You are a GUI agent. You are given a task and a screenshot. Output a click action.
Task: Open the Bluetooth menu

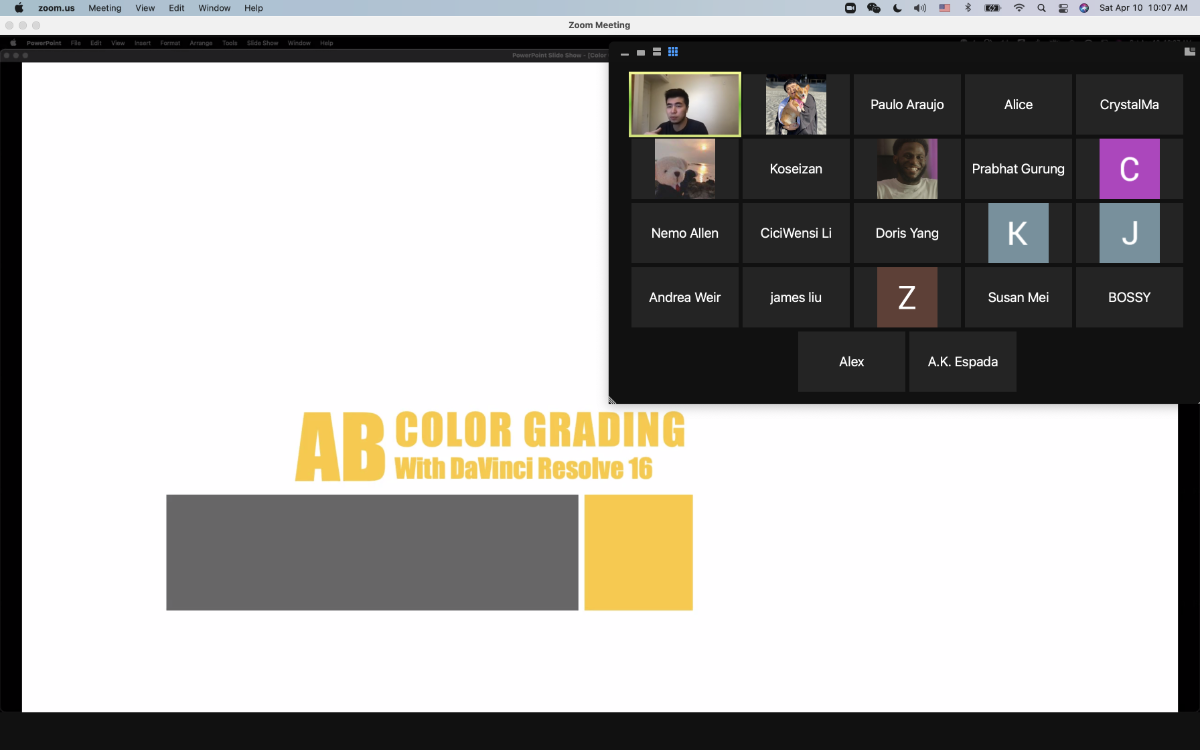[967, 8]
